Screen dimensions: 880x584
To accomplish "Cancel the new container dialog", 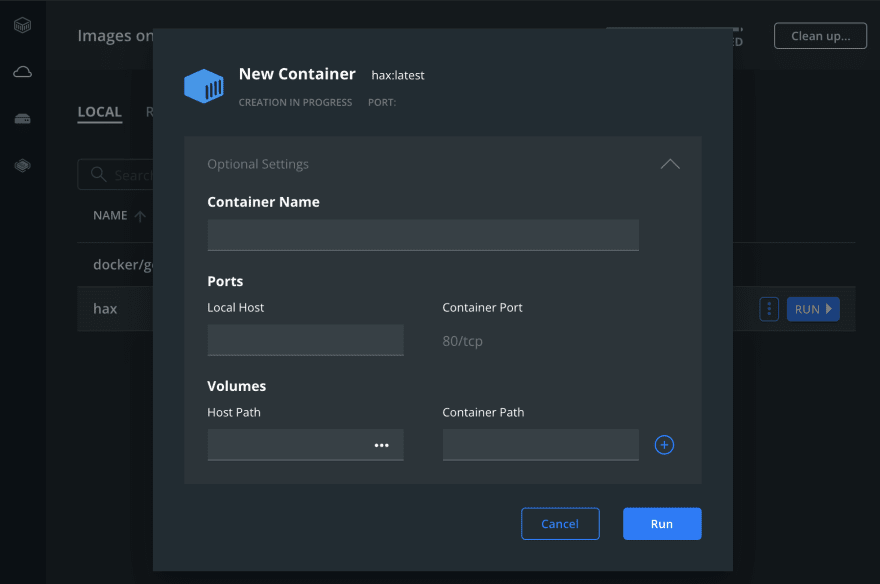I will [560, 524].
